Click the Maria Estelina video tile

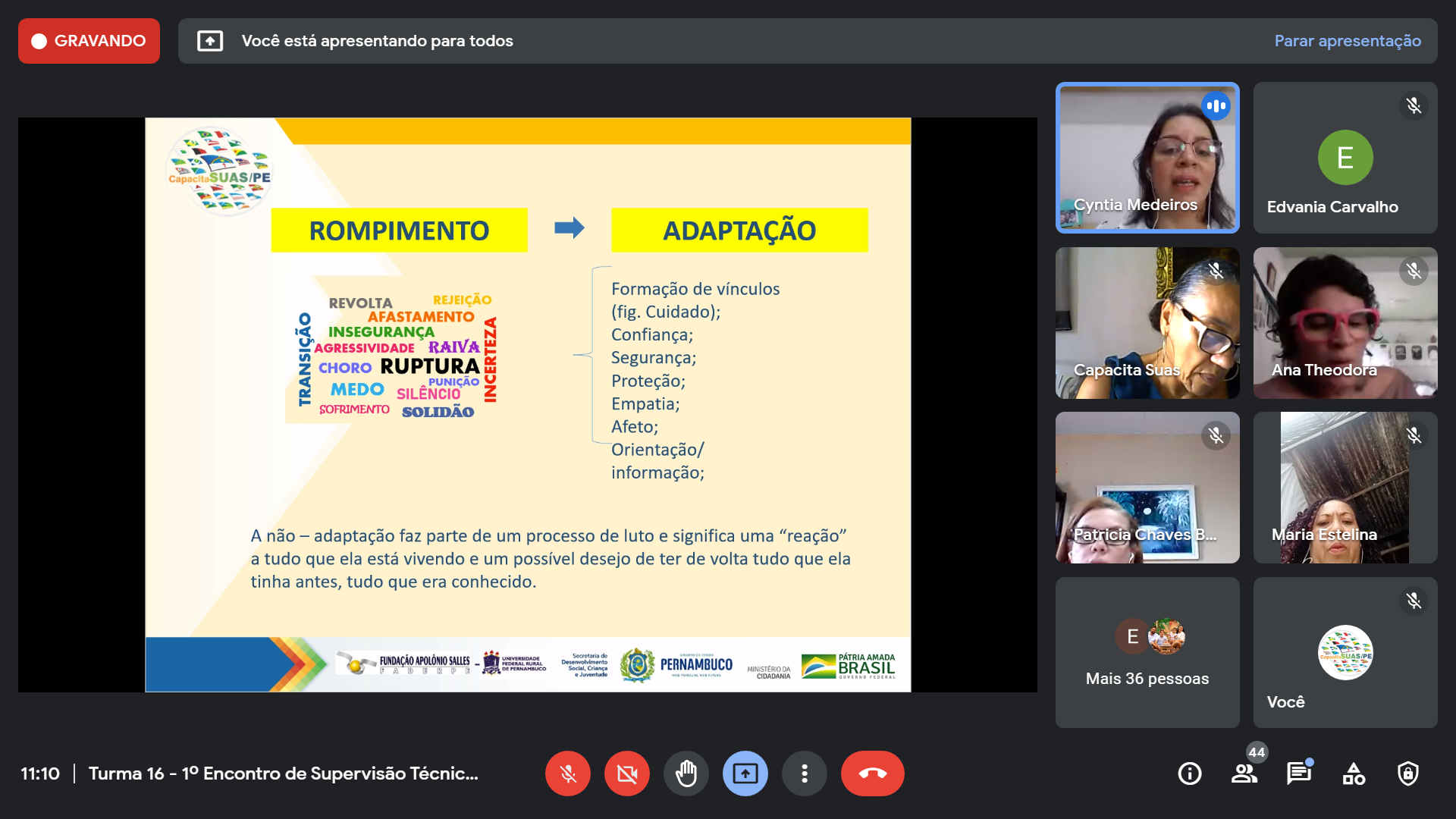(x=1345, y=488)
